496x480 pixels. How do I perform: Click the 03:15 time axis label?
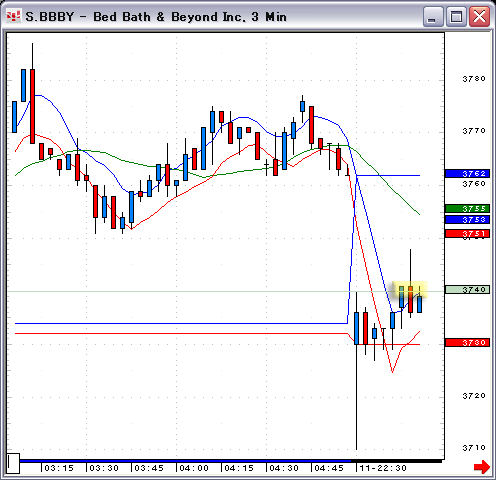coord(59,468)
